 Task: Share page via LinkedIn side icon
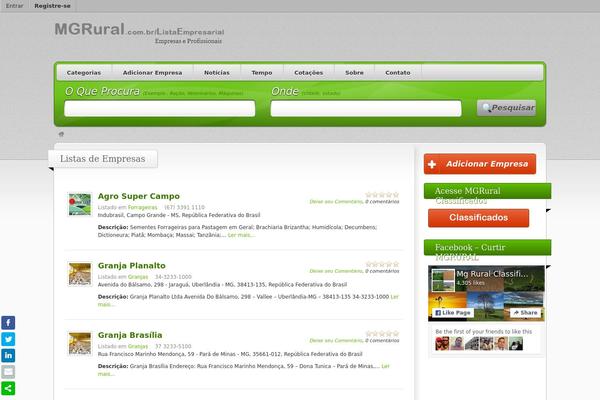pos(8,356)
